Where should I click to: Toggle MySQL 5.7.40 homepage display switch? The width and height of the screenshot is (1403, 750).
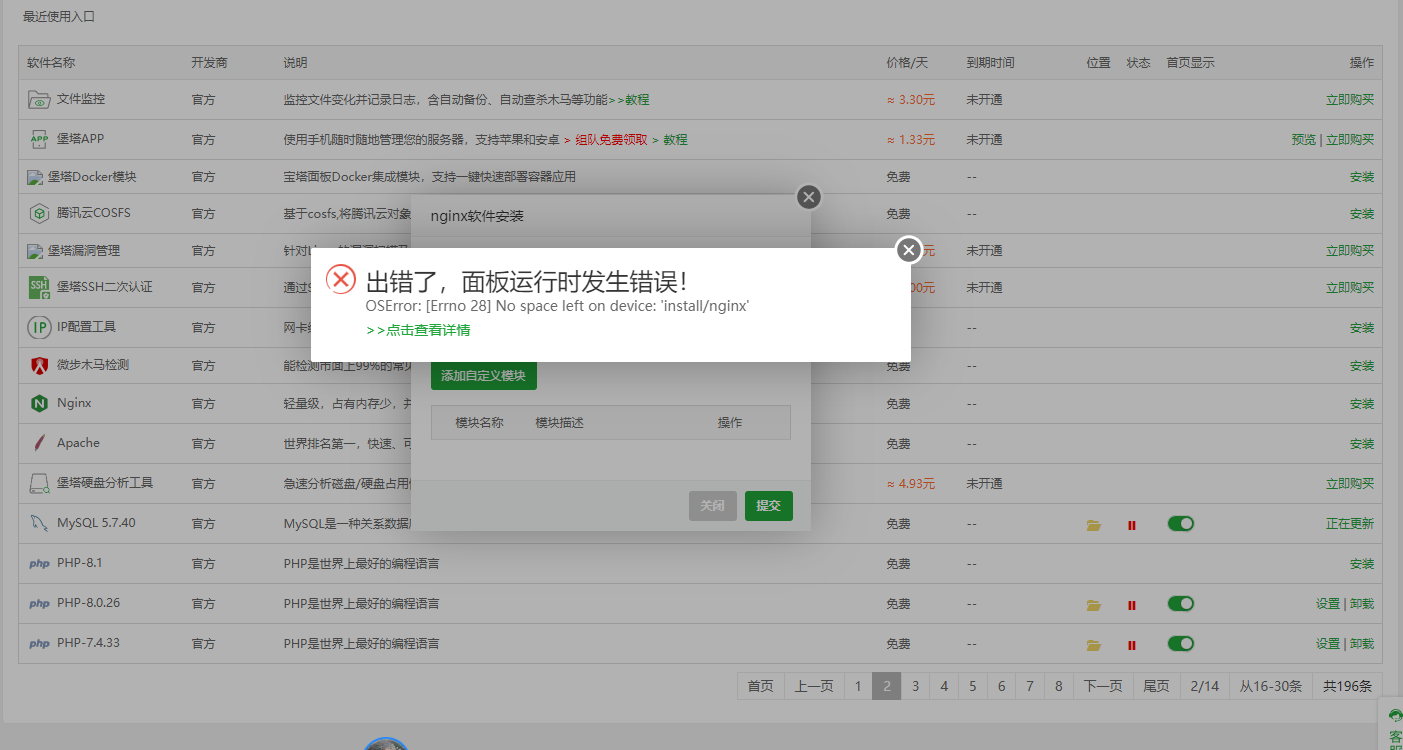tap(1181, 524)
